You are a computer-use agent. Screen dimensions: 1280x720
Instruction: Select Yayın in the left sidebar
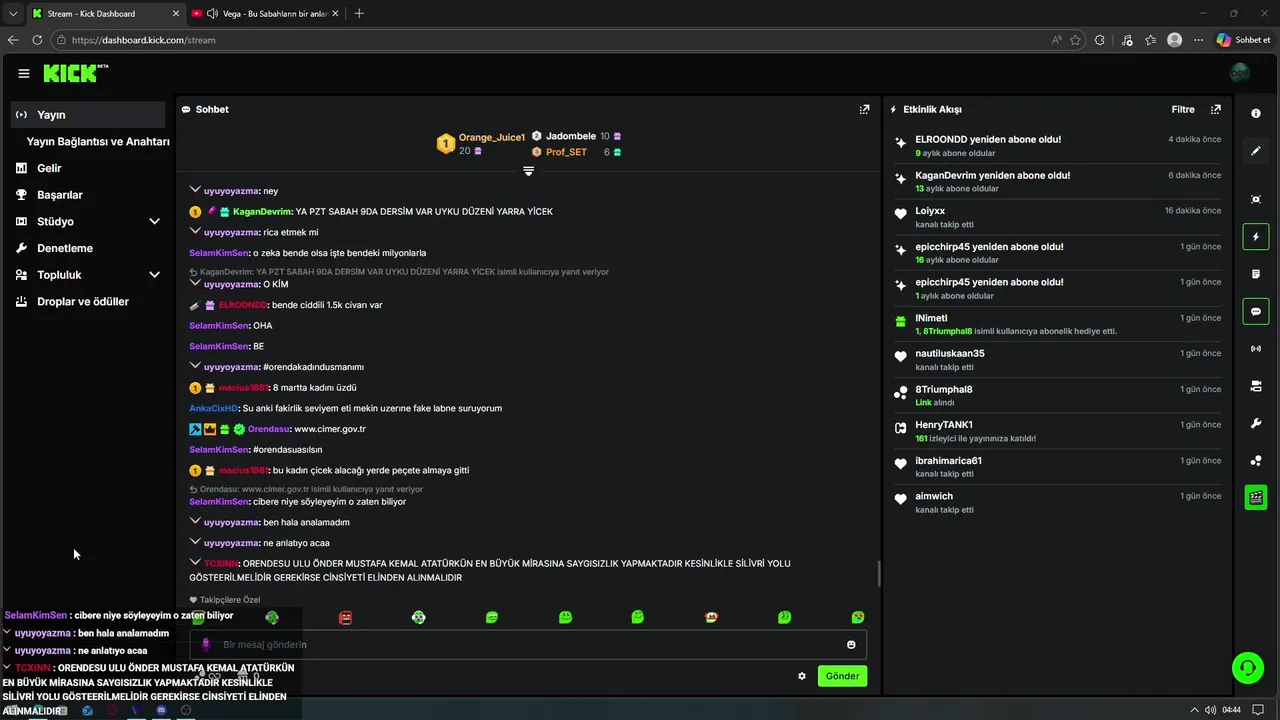pos(88,114)
